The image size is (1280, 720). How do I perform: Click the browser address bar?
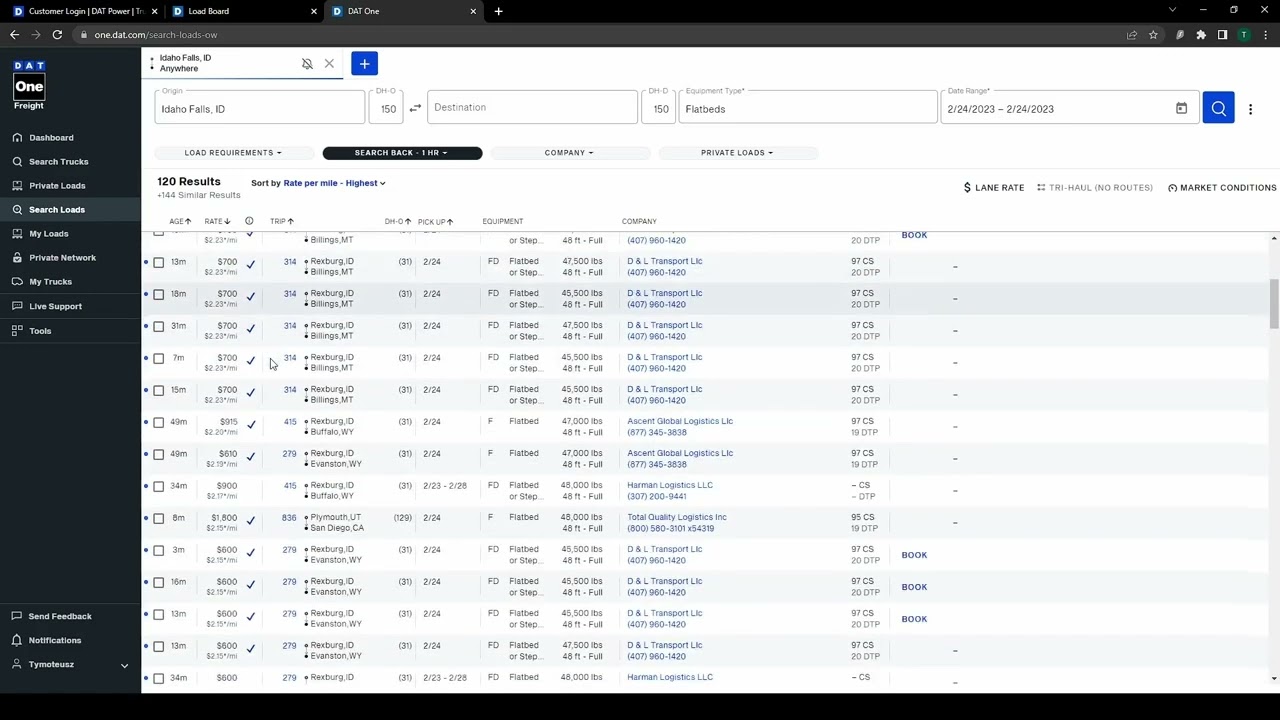tap(600, 34)
